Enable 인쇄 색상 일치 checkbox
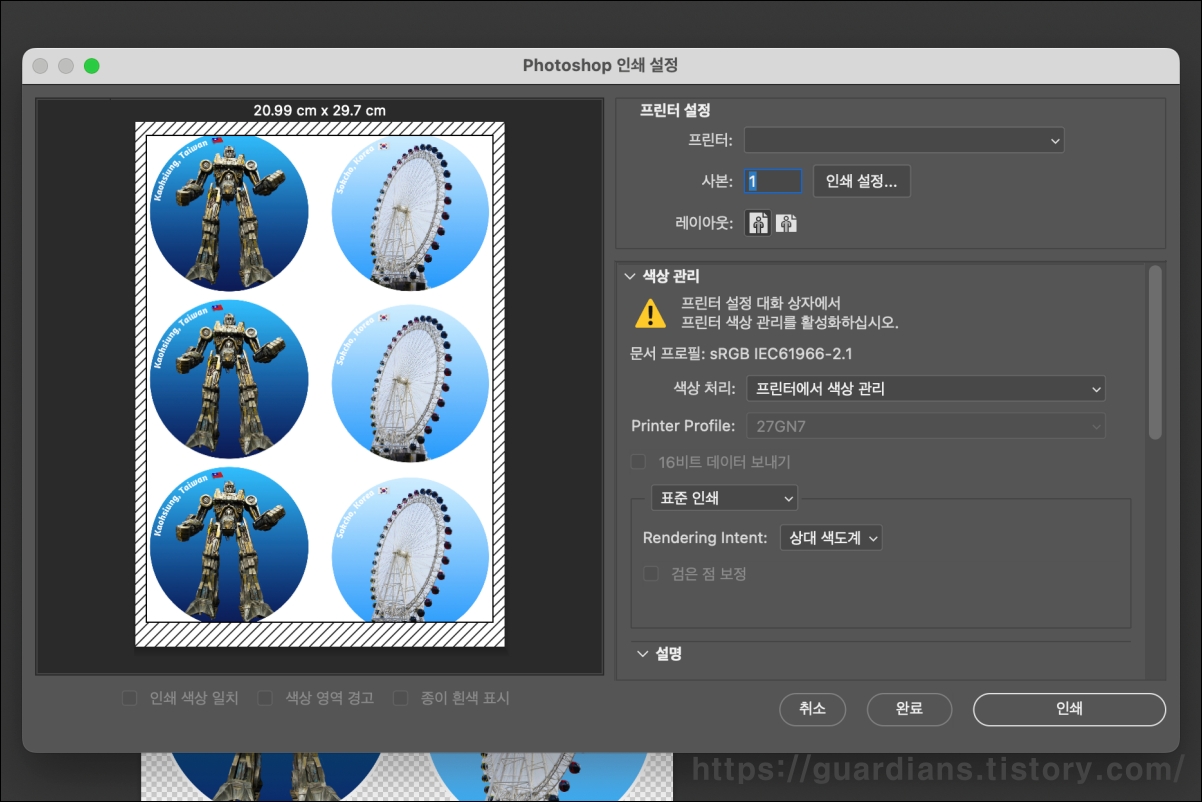Image resolution: width=1202 pixels, height=802 pixels. click(129, 698)
